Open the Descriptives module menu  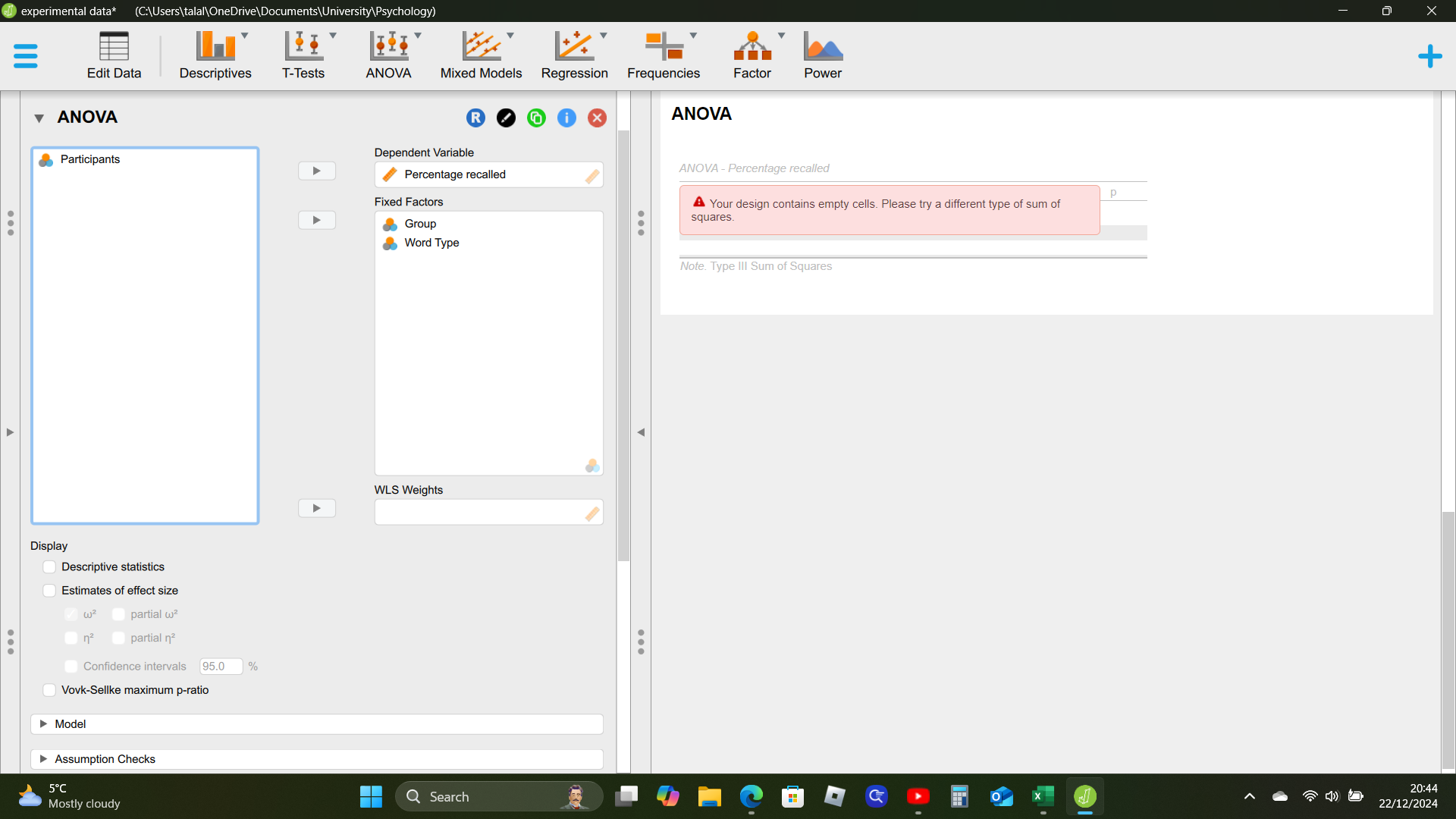215,55
